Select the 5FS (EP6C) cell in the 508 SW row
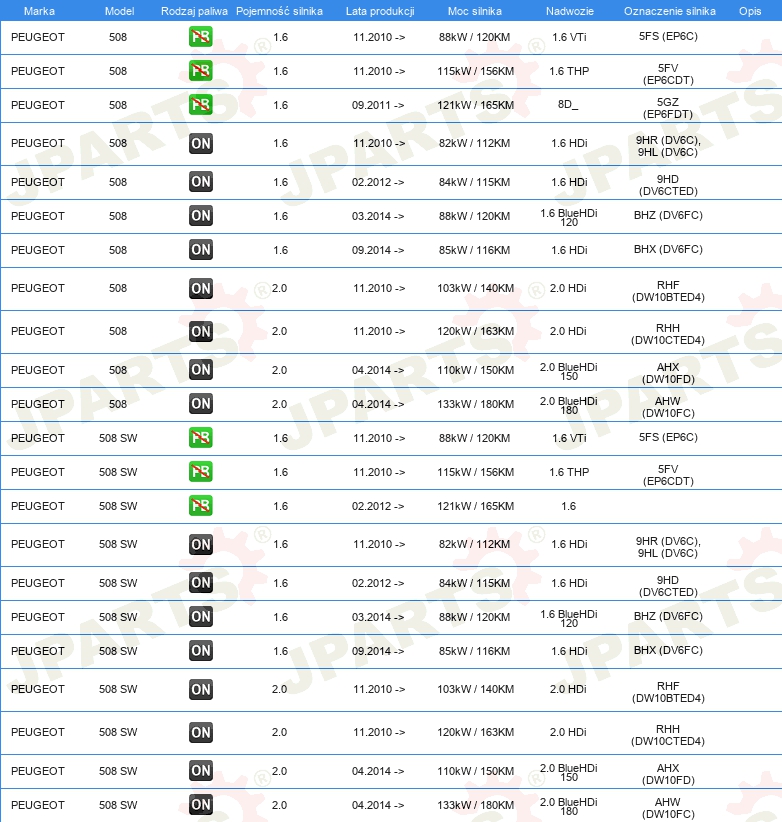This screenshot has height=822, width=782. coord(668,437)
